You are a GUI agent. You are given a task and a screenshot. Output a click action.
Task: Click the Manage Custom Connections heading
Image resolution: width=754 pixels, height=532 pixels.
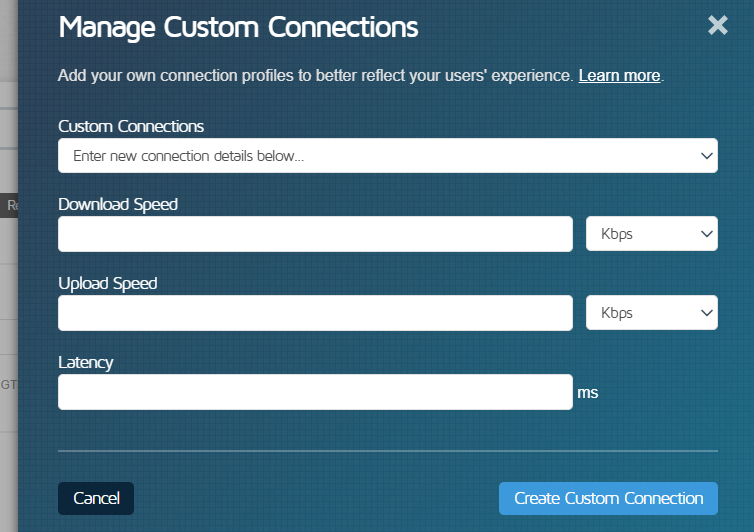[238, 27]
